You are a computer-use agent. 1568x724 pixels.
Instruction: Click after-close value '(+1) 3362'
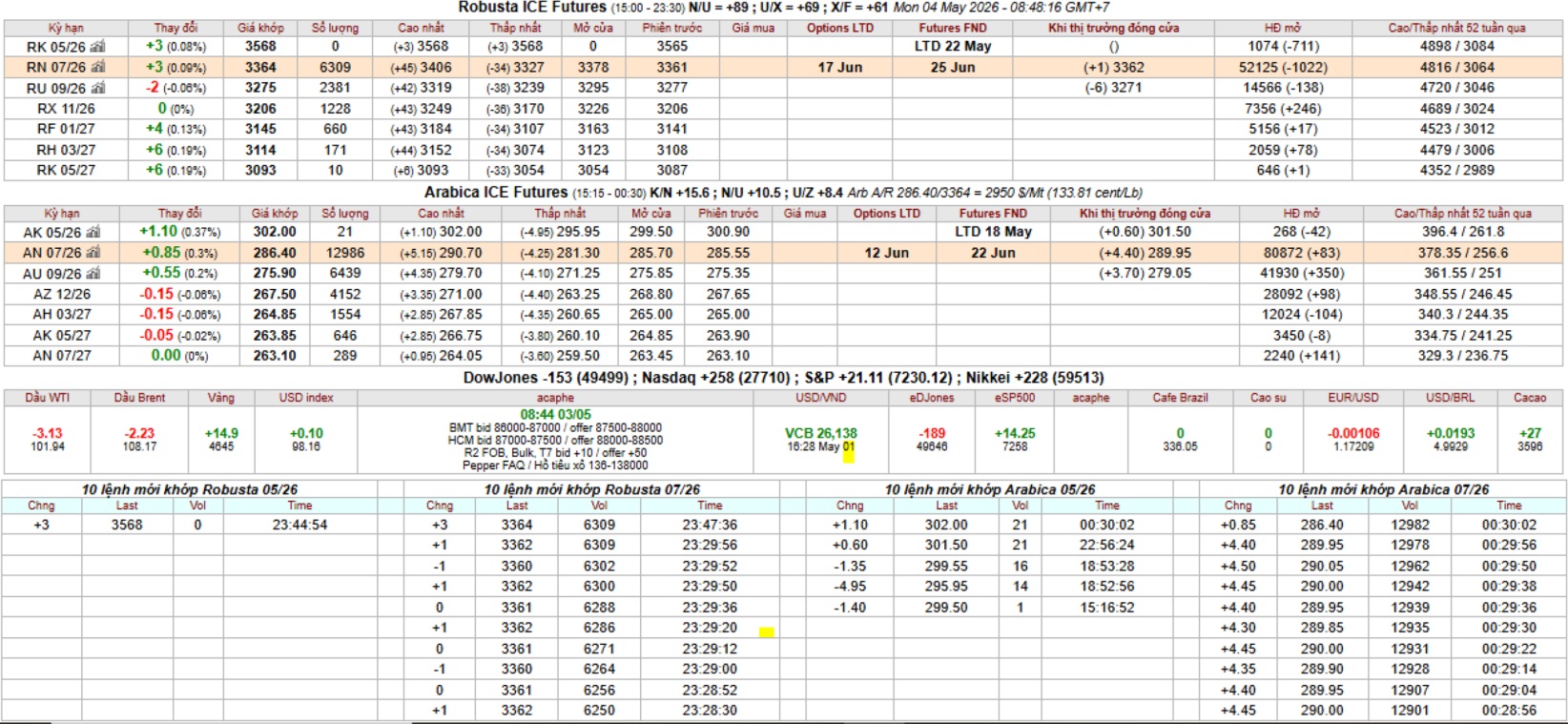coord(1113,68)
